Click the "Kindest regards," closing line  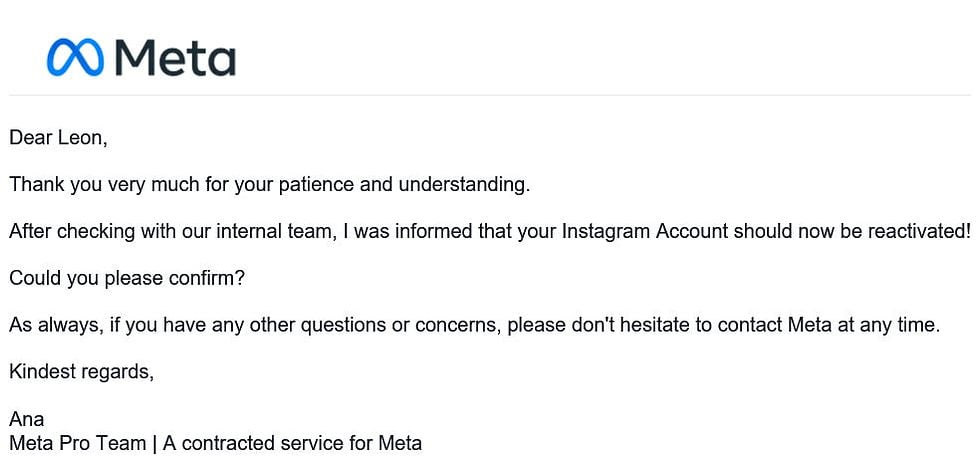point(82,372)
